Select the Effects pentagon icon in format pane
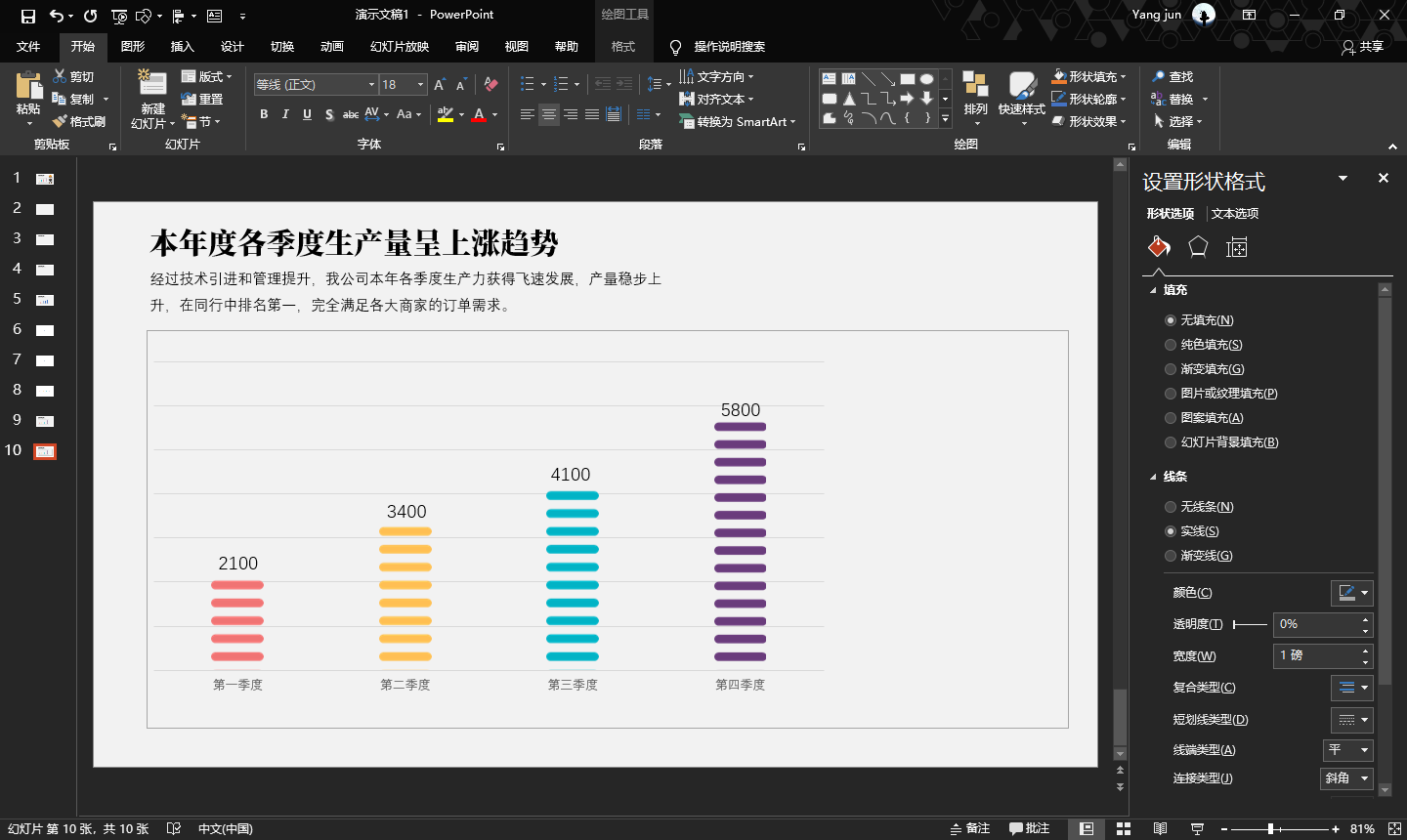This screenshot has width=1407, height=840. pyautogui.click(x=1198, y=247)
